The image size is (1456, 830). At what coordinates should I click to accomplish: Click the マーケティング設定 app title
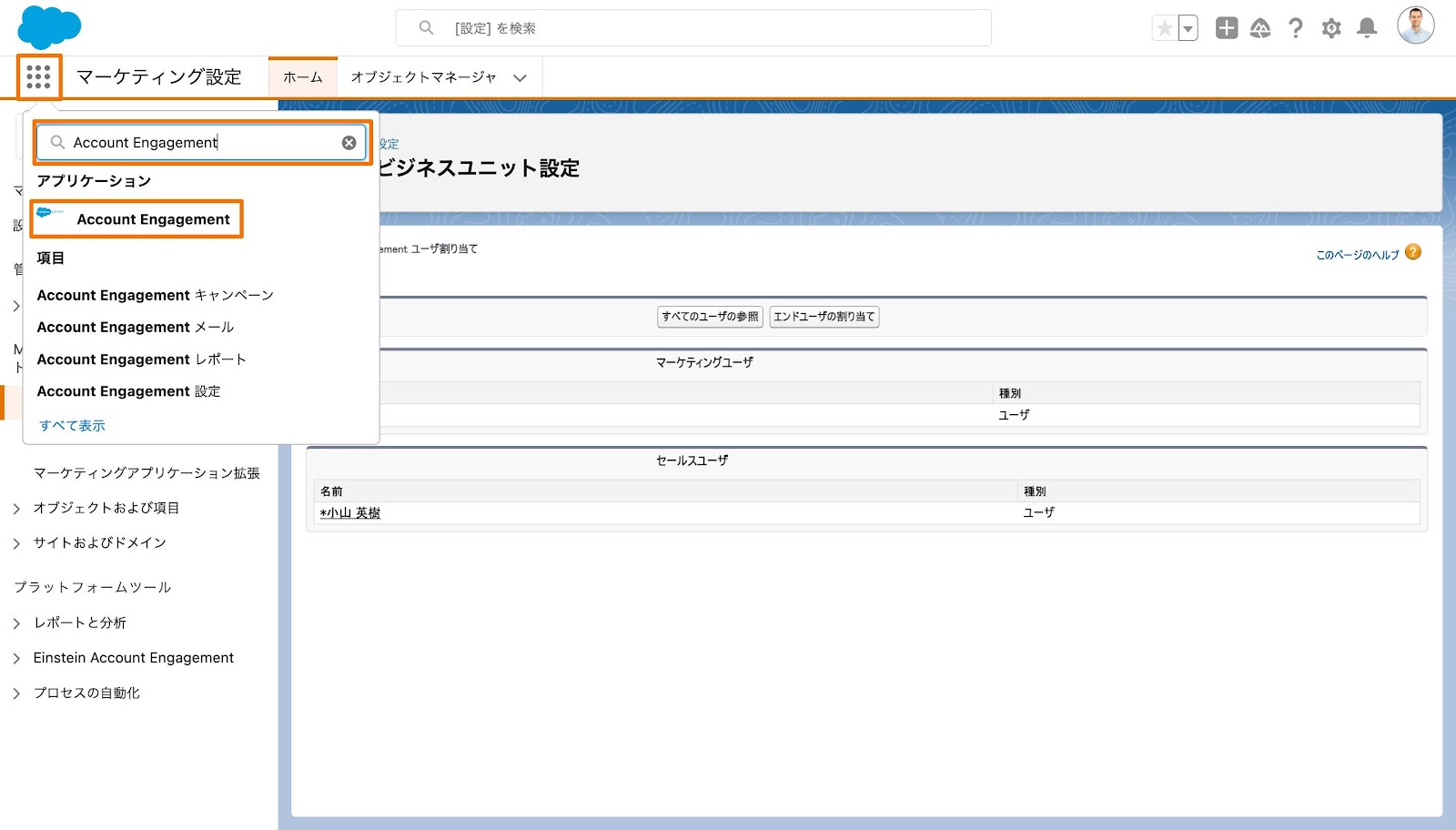pos(159,77)
